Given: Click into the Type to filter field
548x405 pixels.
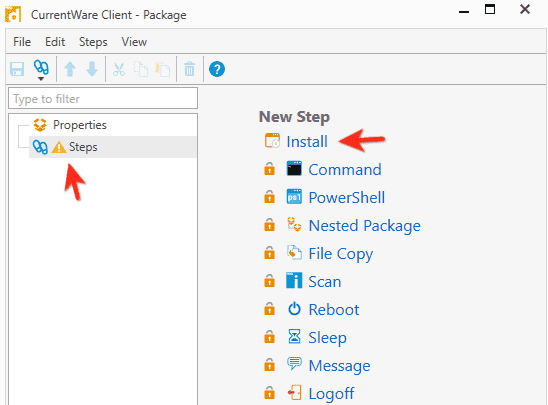Looking at the screenshot, I should [103, 99].
